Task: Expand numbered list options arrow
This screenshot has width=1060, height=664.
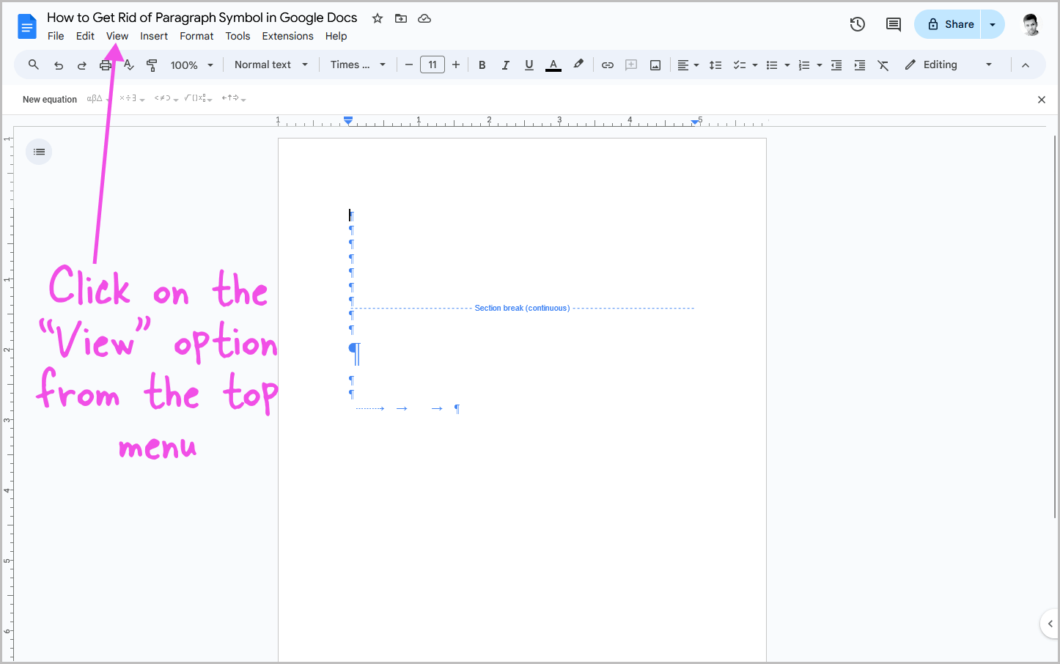Action: pos(819,66)
